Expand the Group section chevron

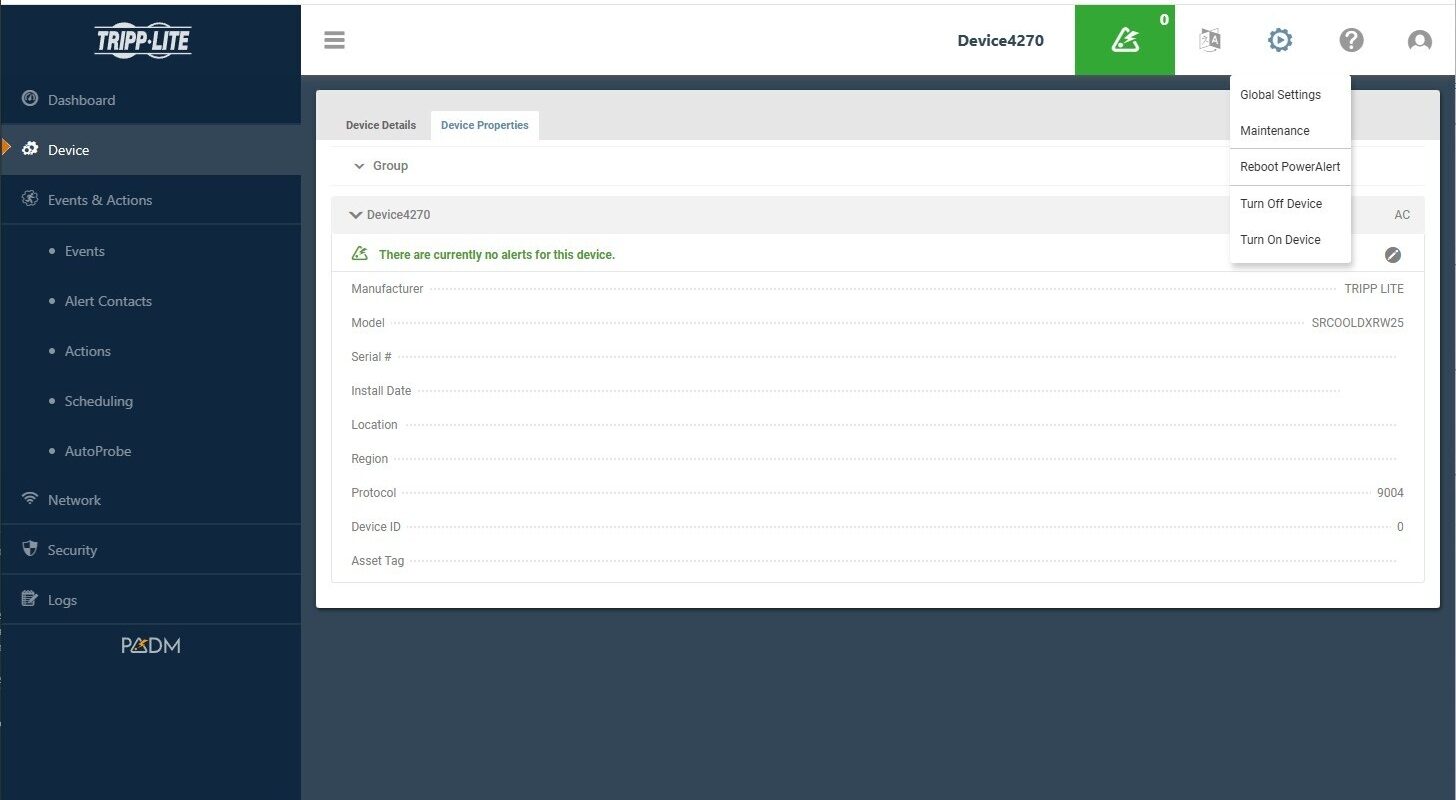pos(359,166)
